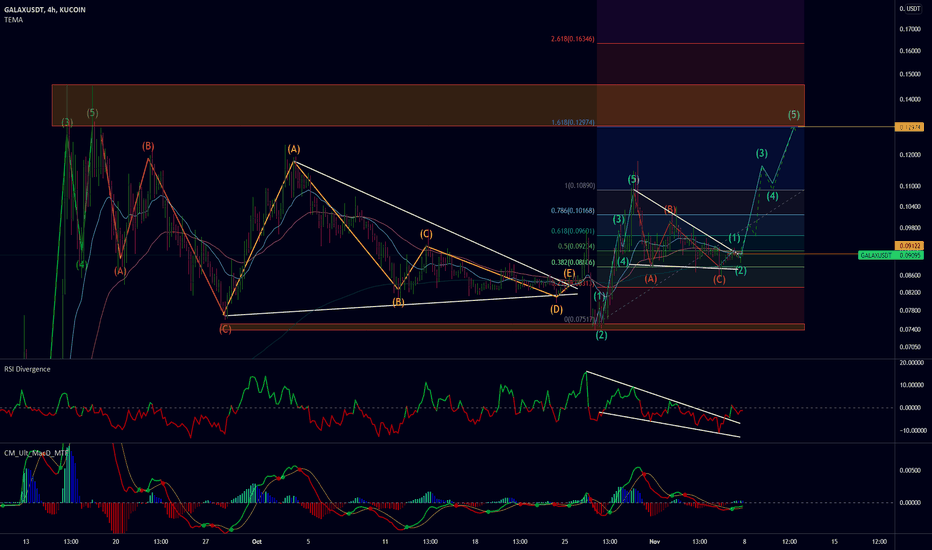
Task: Click the orange 0.12974 price tag on the axis
Action: click(x=909, y=127)
